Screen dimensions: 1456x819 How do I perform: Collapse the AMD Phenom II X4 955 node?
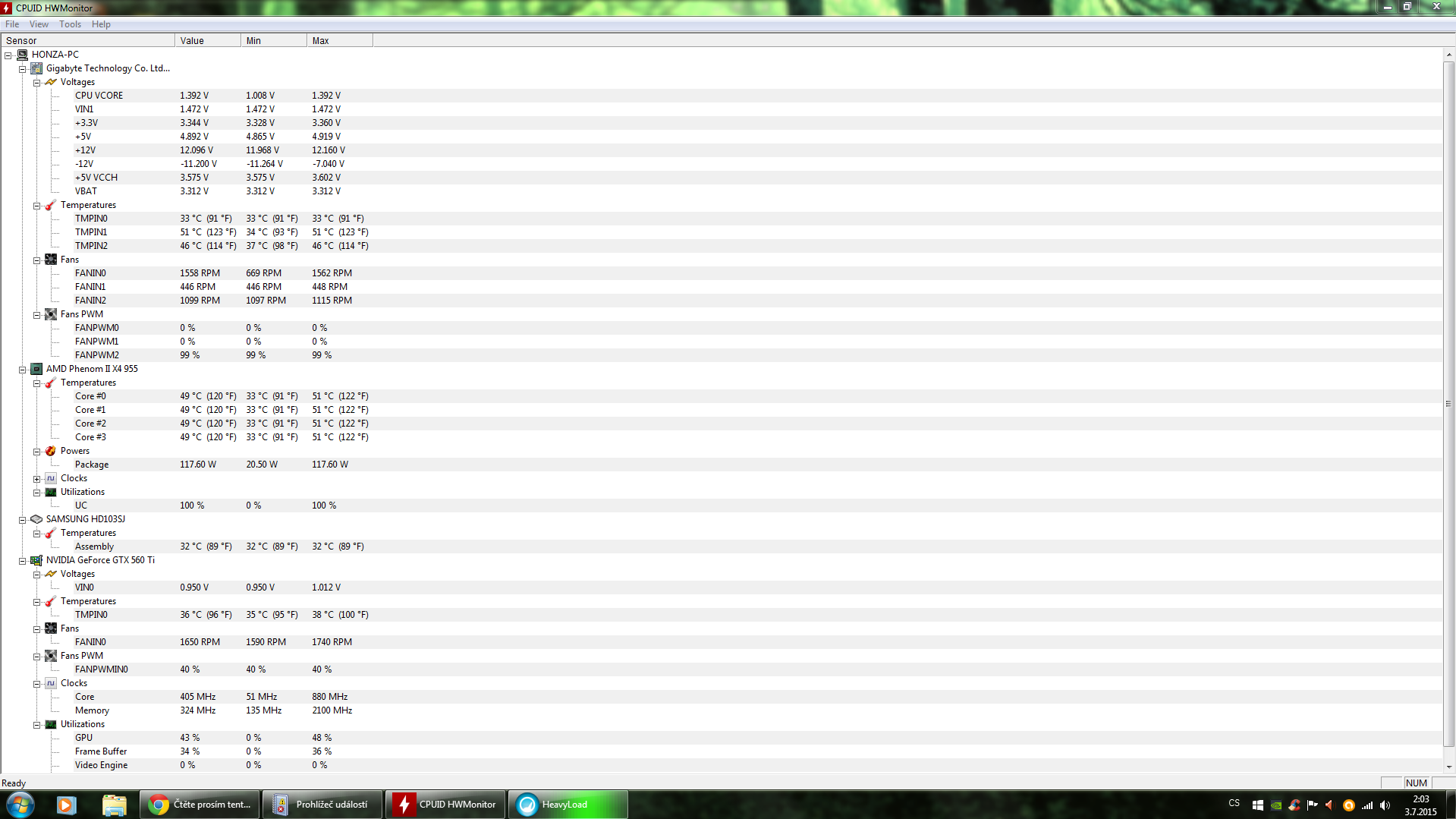click(x=23, y=370)
